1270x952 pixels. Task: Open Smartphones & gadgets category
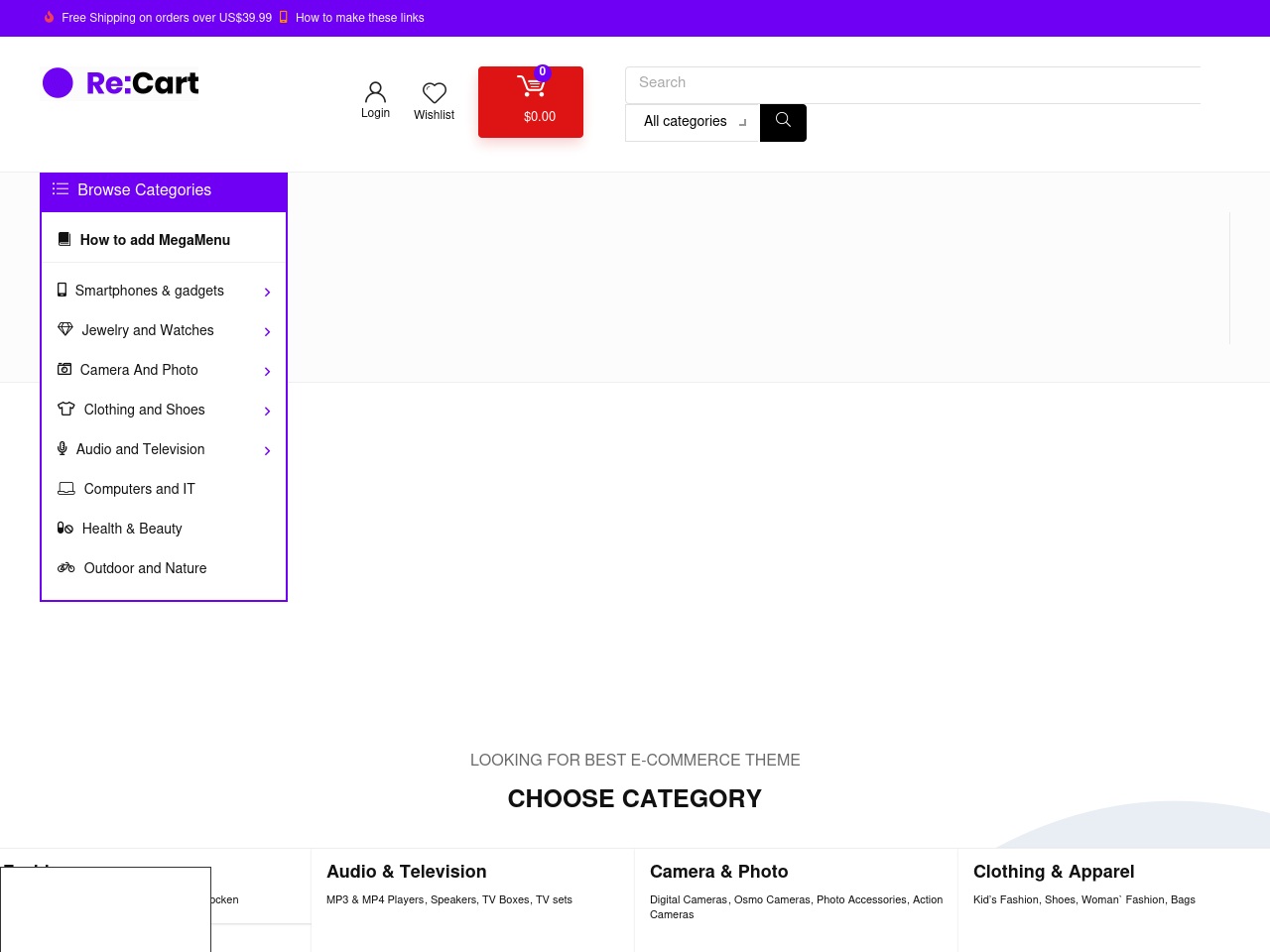(x=150, y=291)
